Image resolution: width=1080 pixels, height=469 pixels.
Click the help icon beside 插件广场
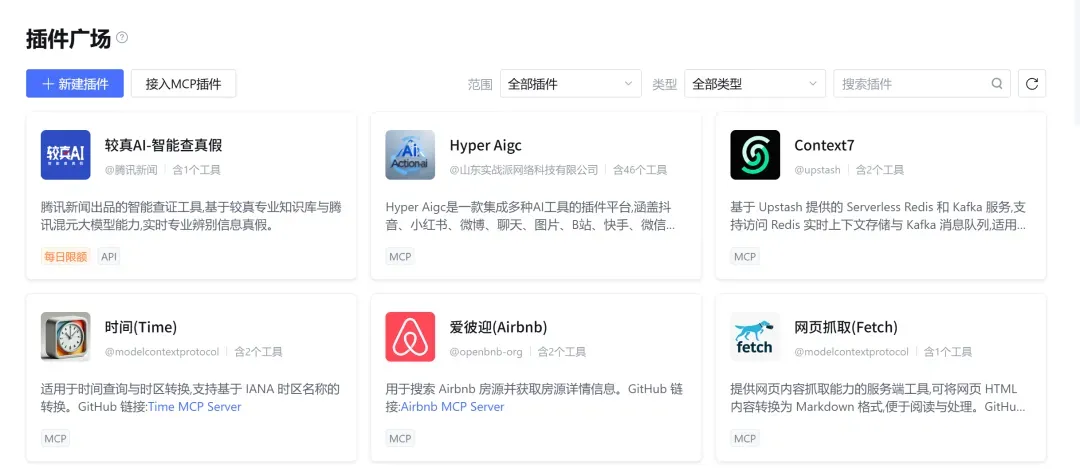(x=122, y=38)
